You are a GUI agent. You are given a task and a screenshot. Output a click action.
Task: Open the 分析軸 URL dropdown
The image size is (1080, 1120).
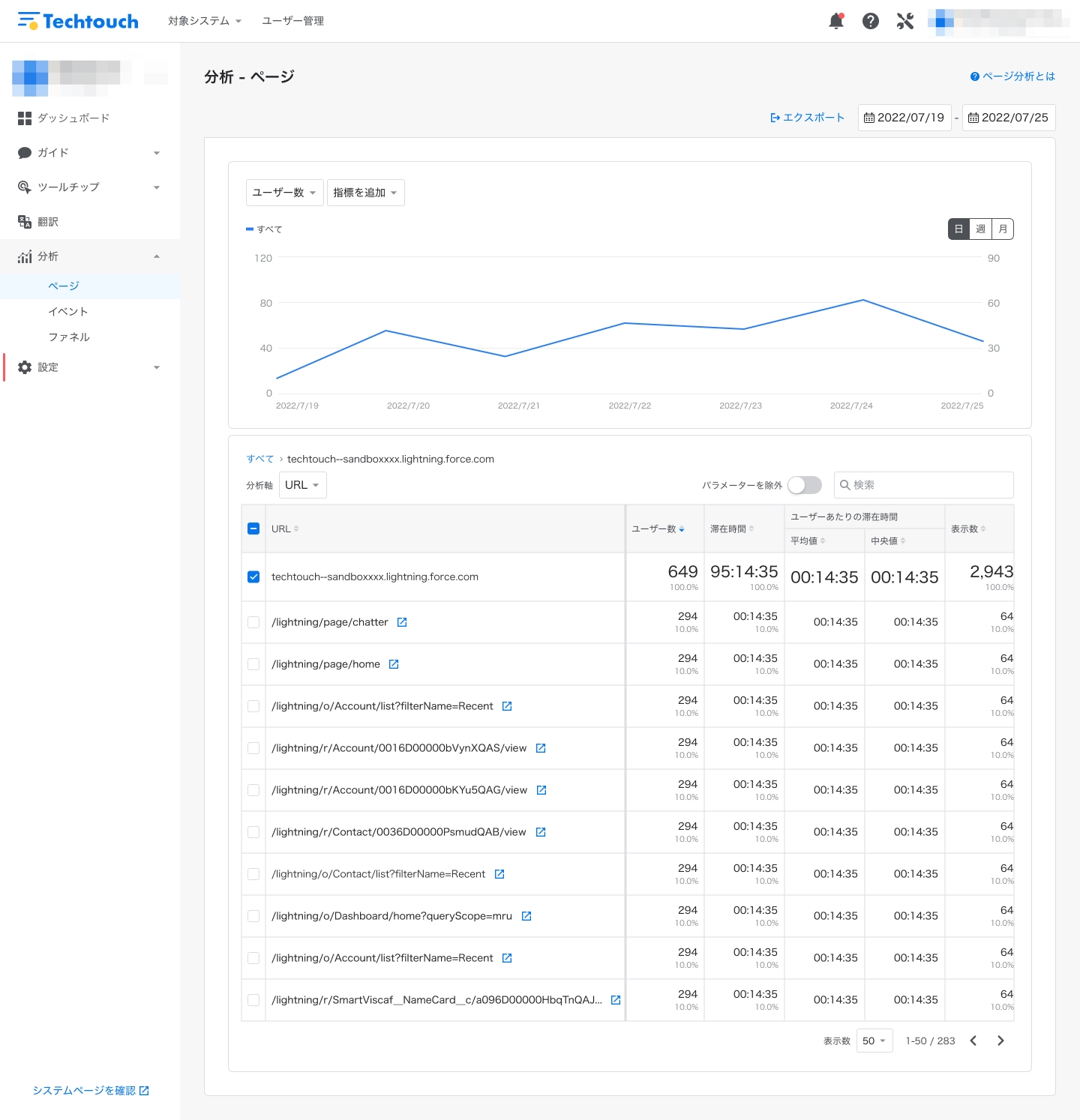point(303,485)
